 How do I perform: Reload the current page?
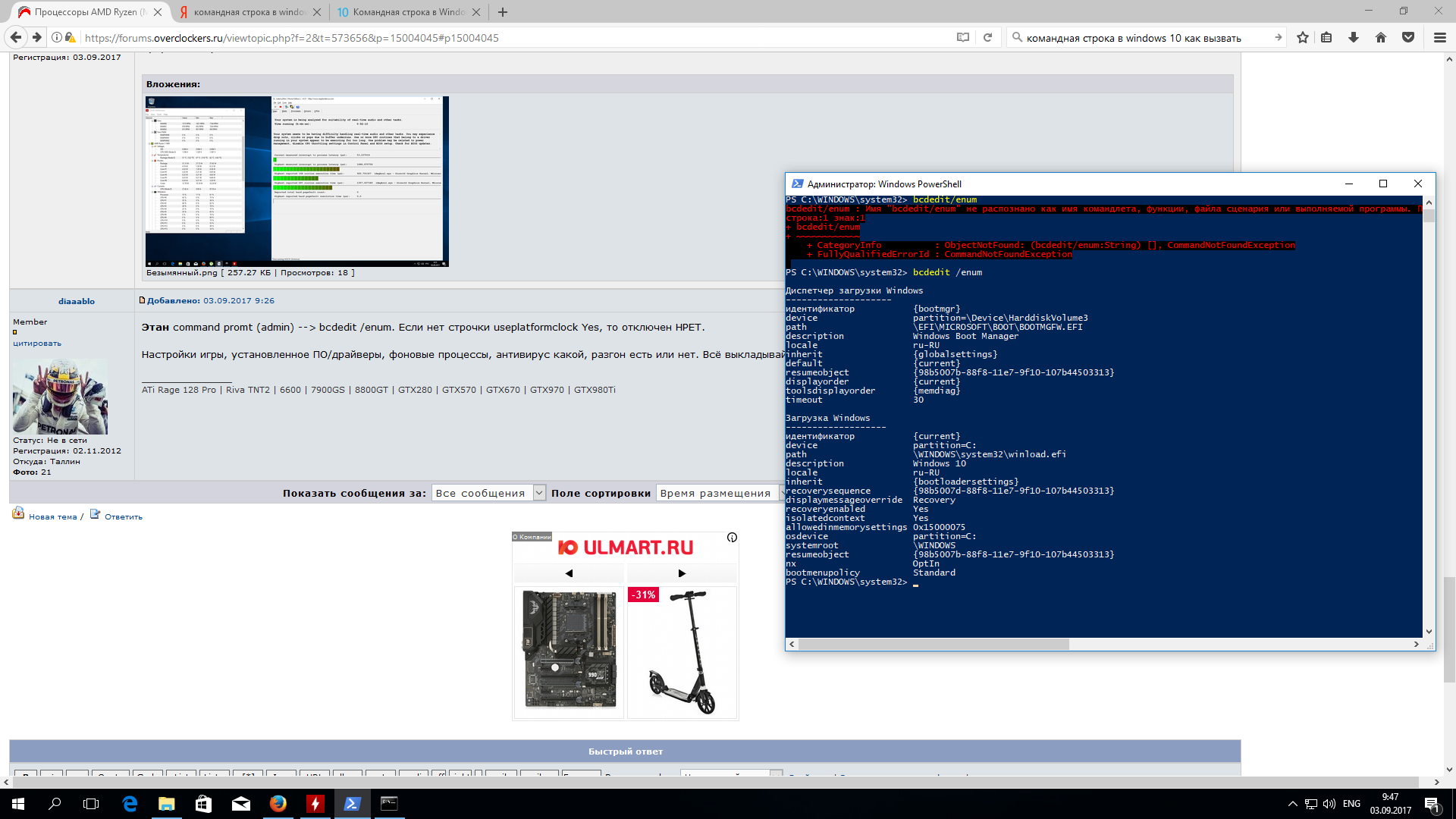[987, 37]
